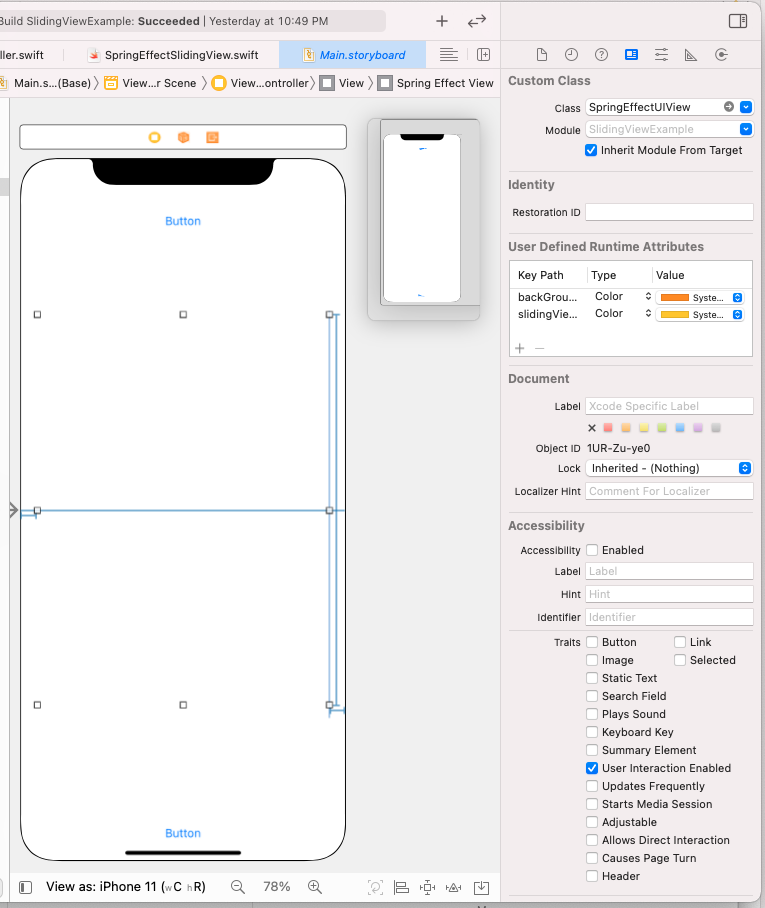Select the Identity inspector tab

pos(631,55)
